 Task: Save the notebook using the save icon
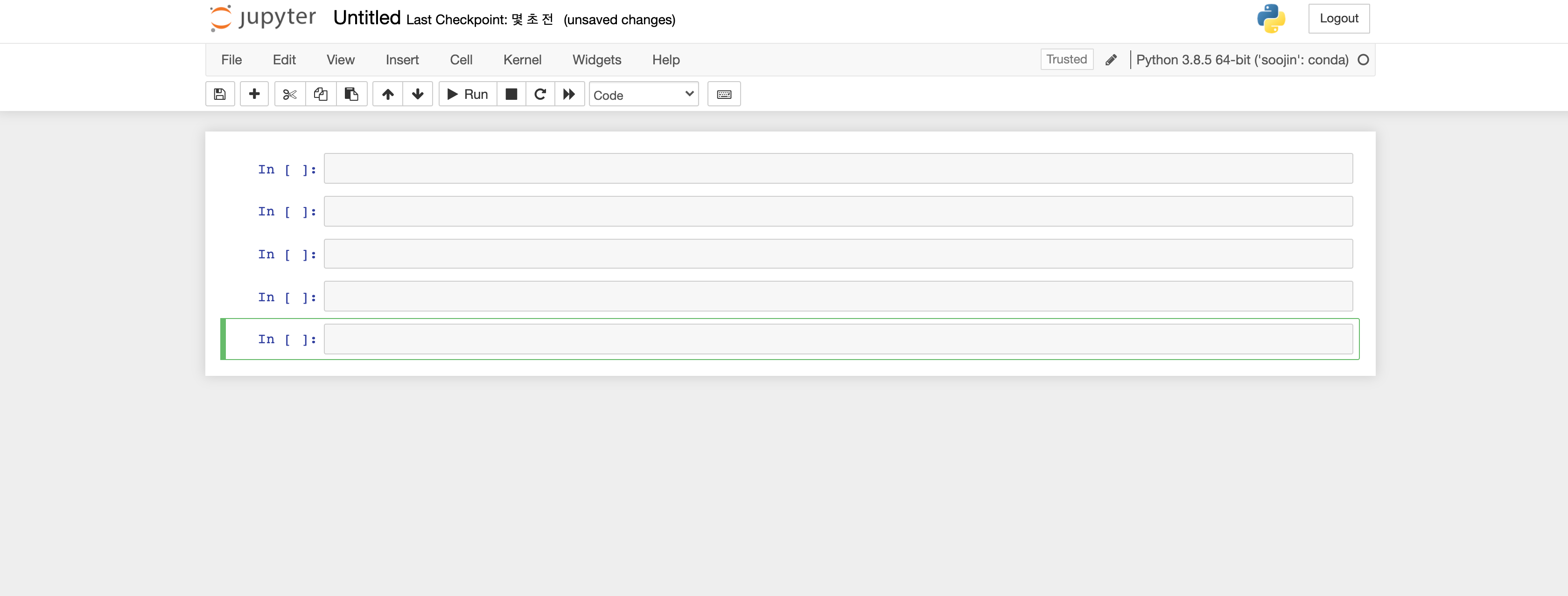tap(220, 94)
